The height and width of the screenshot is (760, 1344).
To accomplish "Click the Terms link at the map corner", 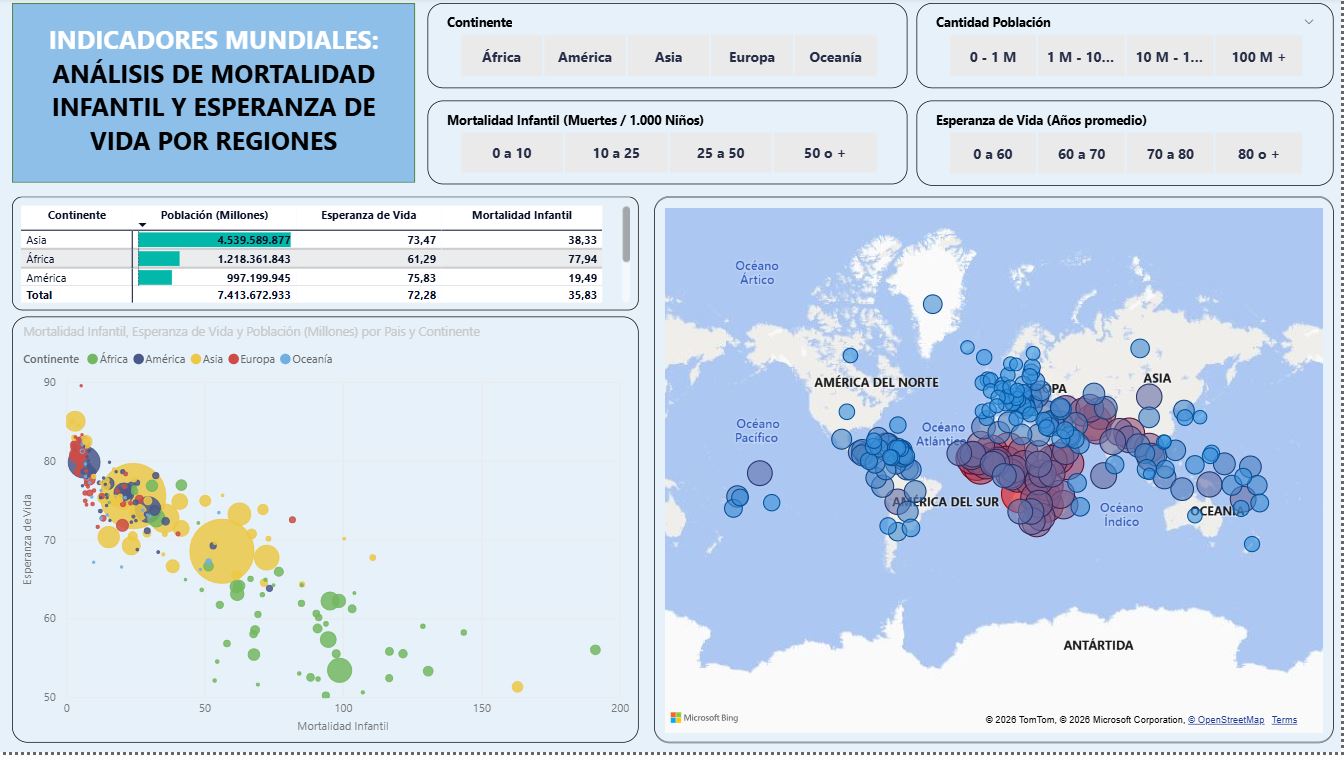I will click(x=1285, y=719).
